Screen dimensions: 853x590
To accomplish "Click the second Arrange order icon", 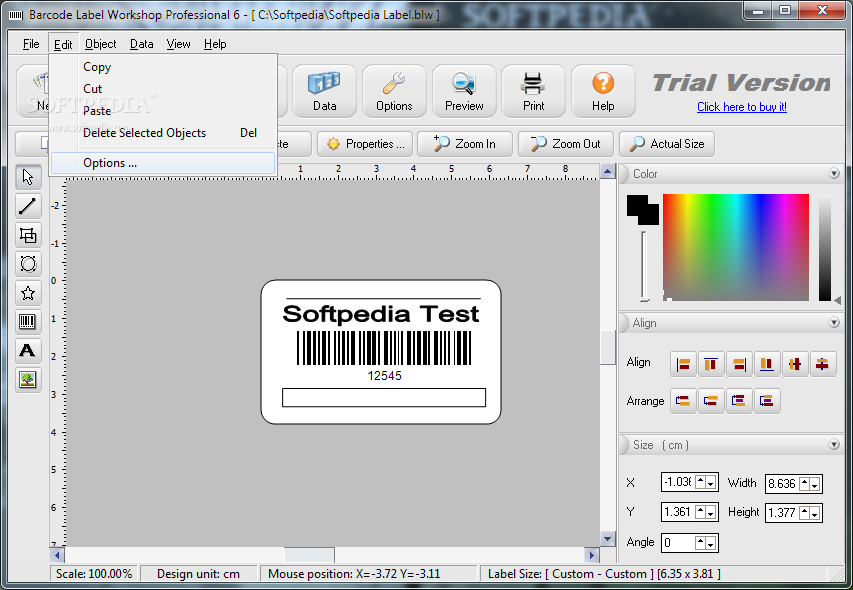I will click(x=711, y=401).
